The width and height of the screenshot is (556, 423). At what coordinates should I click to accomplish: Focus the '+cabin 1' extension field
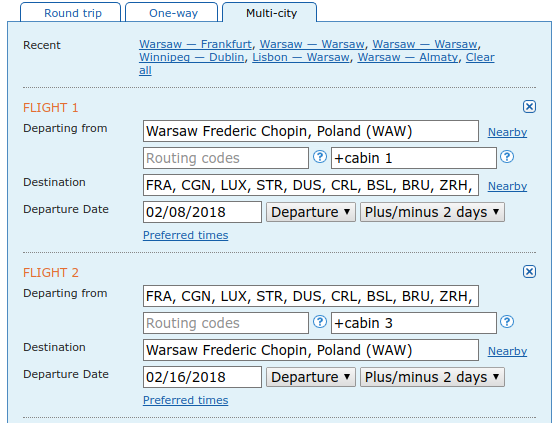[x=414, y=158]
